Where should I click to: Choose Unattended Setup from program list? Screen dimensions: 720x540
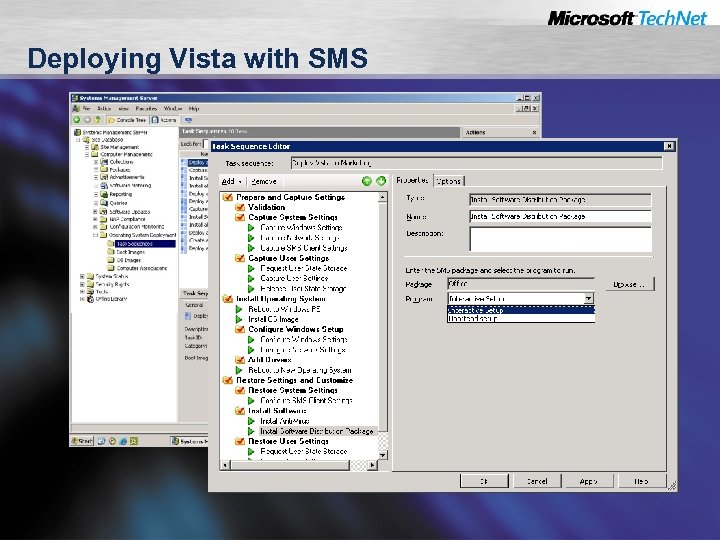click(x=521, y=318)
